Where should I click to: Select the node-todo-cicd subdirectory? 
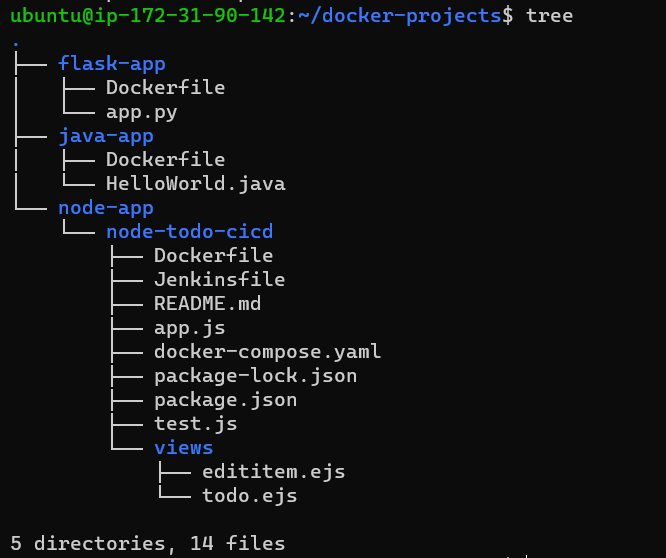coord(189,232)
